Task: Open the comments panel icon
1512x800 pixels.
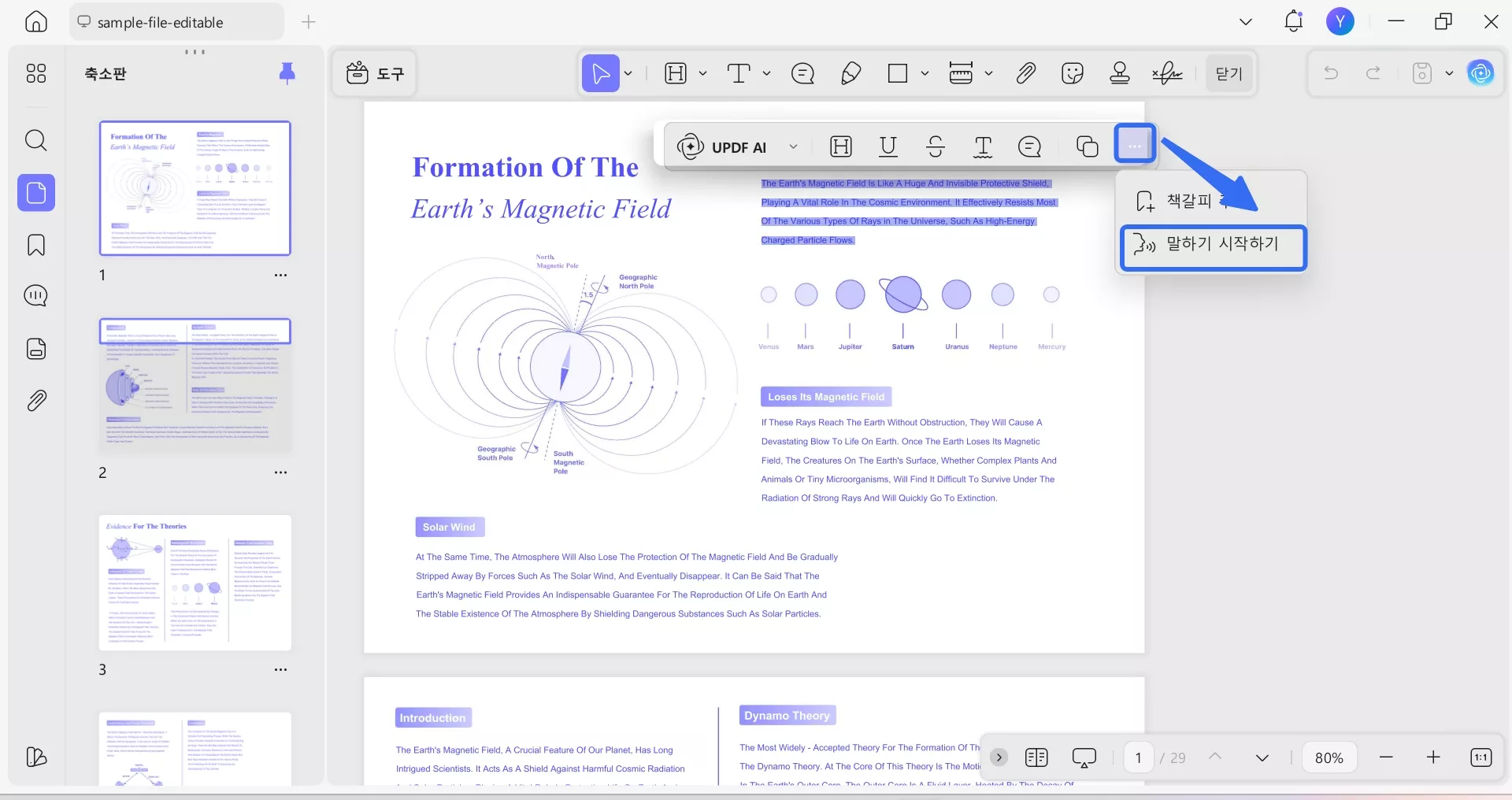Action: 36,296
